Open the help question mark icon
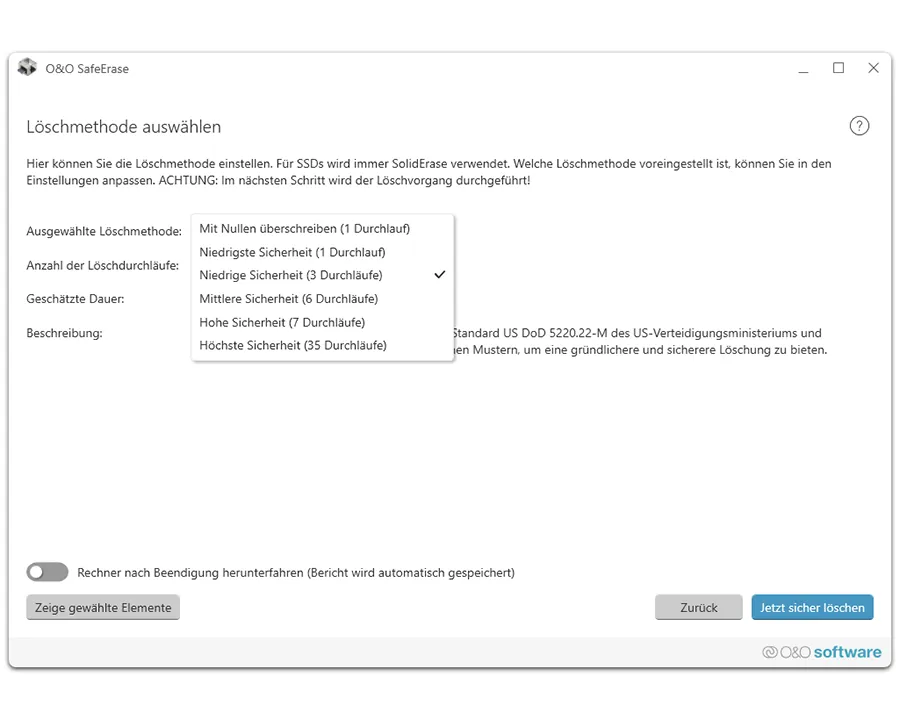The width and height of the screenshot is (900, 720). [x=859, y=126]
